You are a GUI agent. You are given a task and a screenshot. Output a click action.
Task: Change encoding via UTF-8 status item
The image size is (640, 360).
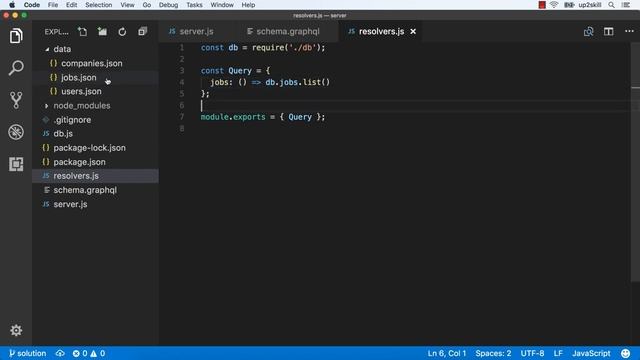click(x=532, y=353)
